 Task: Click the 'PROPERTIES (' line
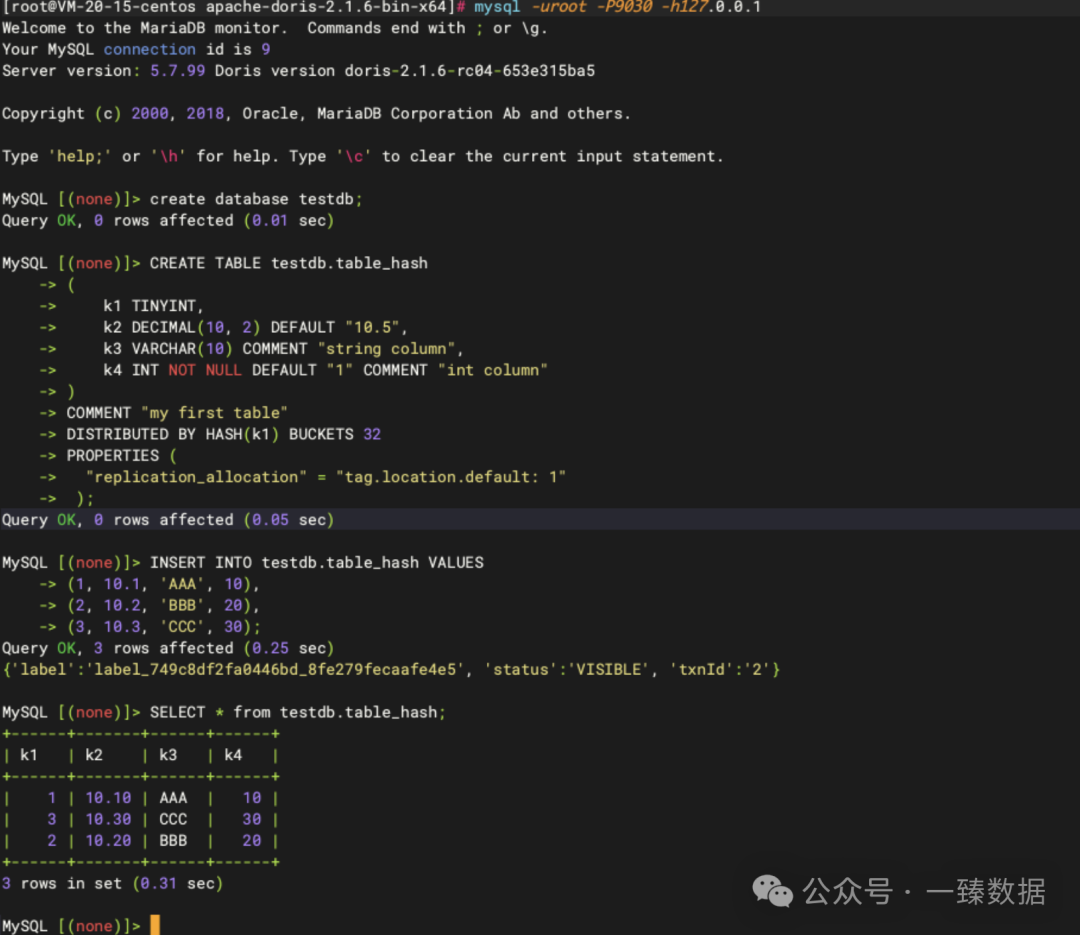121,455
